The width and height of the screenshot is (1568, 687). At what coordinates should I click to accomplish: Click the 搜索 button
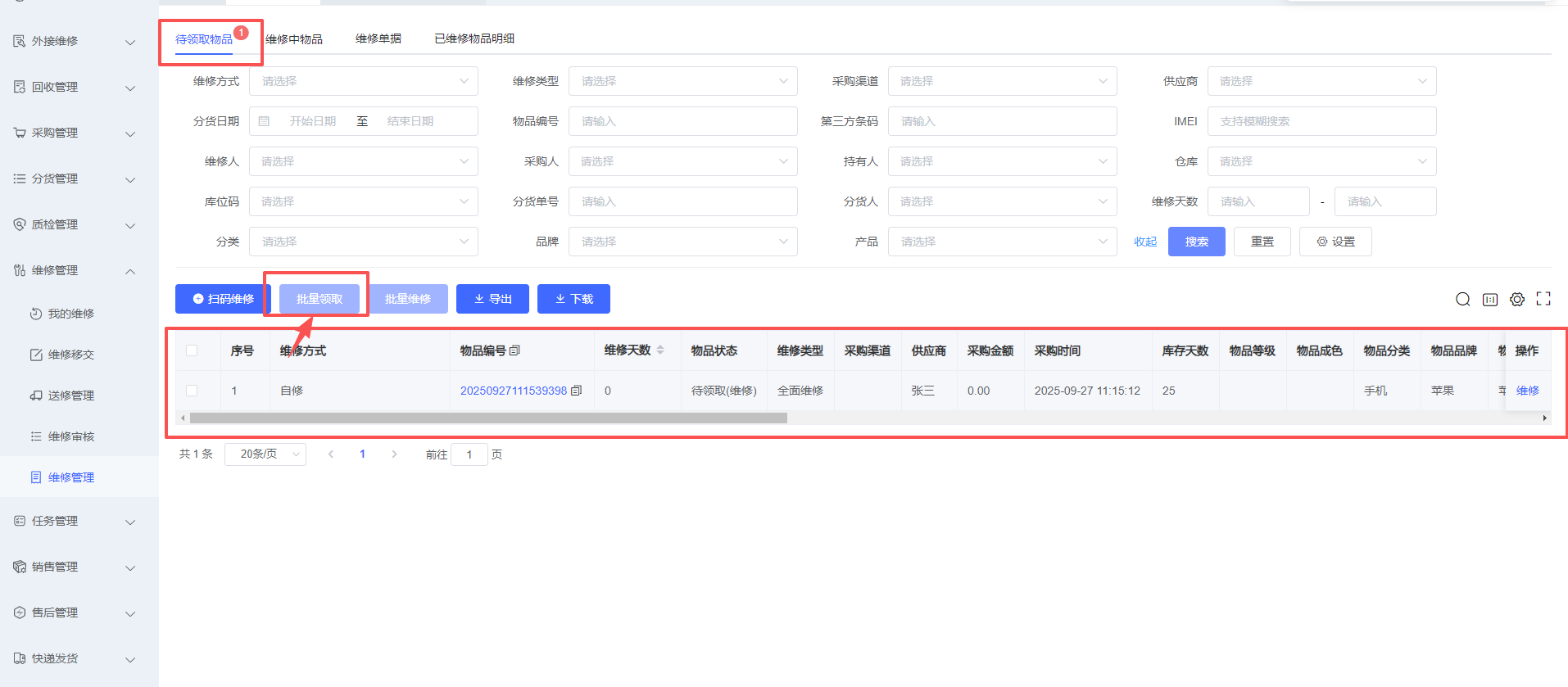tap(1196, 242)
